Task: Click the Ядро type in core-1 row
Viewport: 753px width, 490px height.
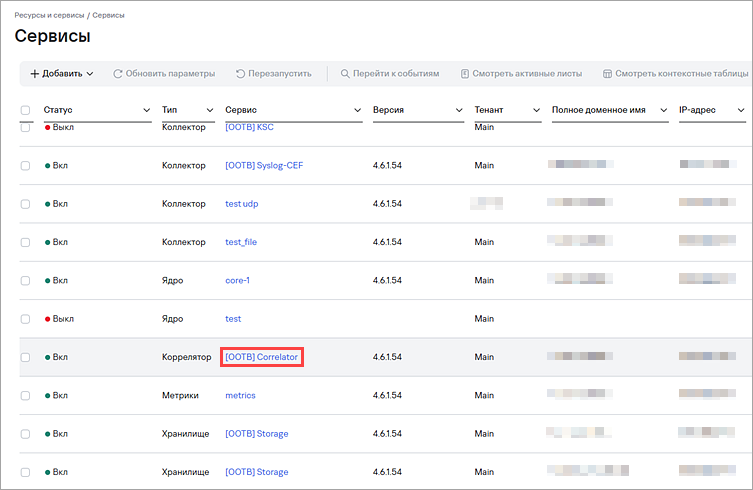Action: pos(172,280)
